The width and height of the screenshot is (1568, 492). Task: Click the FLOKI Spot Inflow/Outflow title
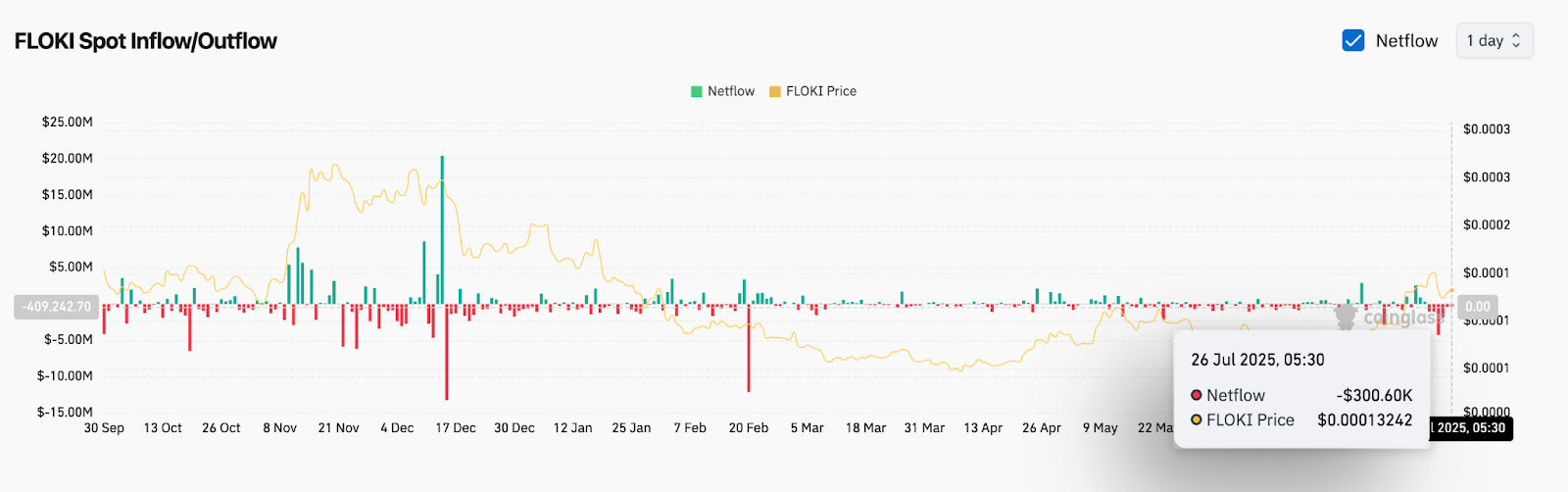point(146,41)
